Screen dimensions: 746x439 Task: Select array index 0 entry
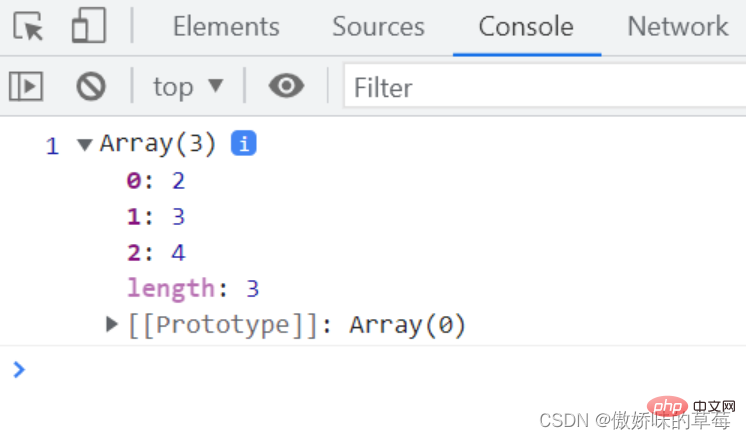click(156, 181)
